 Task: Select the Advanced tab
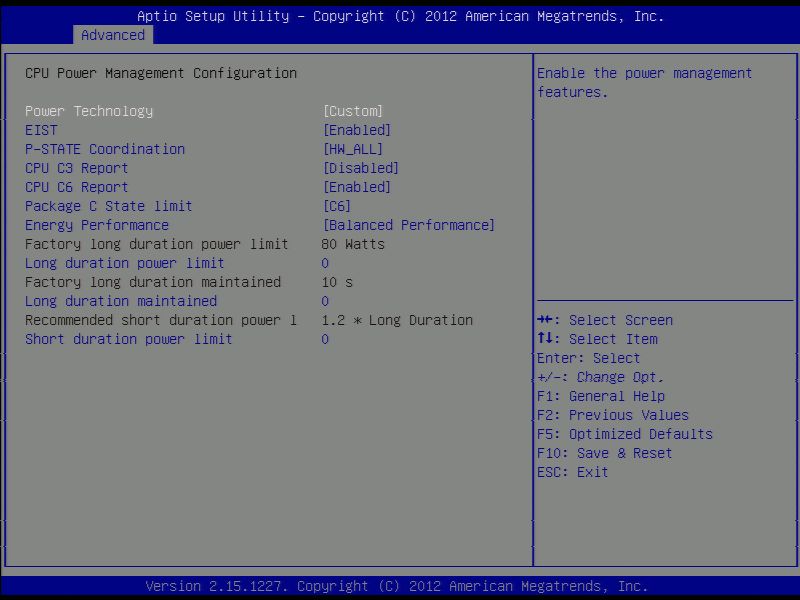(113, 35)
